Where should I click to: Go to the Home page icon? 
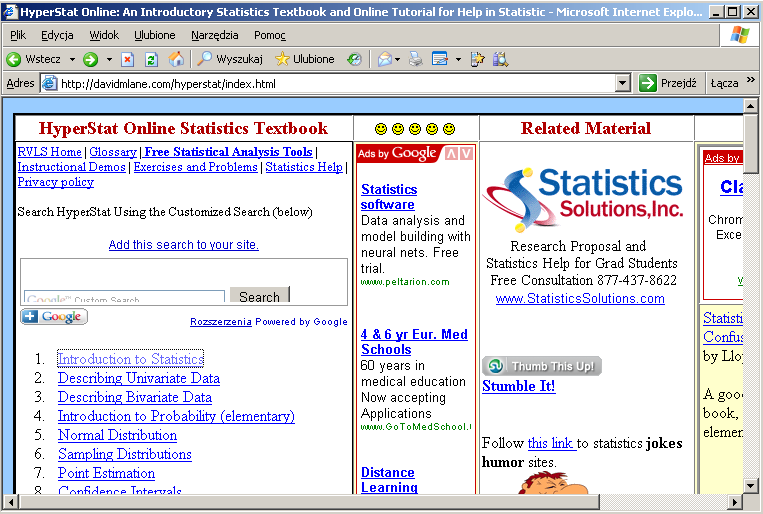point(176,59)
